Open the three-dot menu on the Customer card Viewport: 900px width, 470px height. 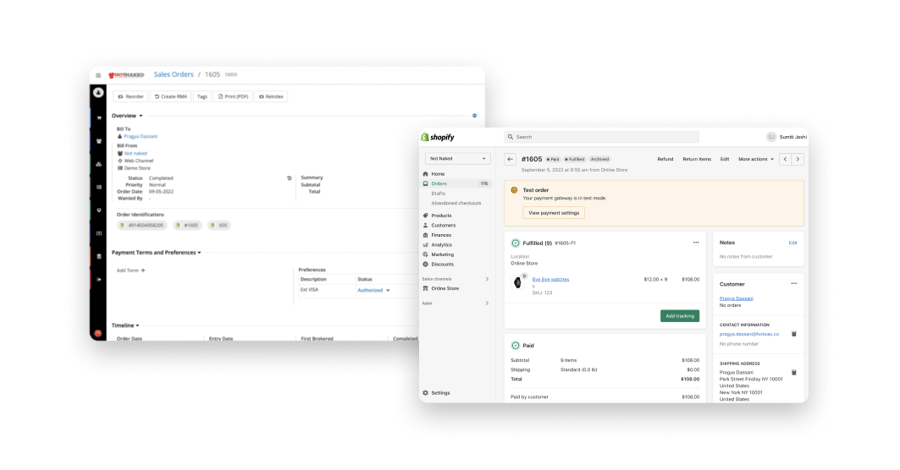(x=794, y=283)
